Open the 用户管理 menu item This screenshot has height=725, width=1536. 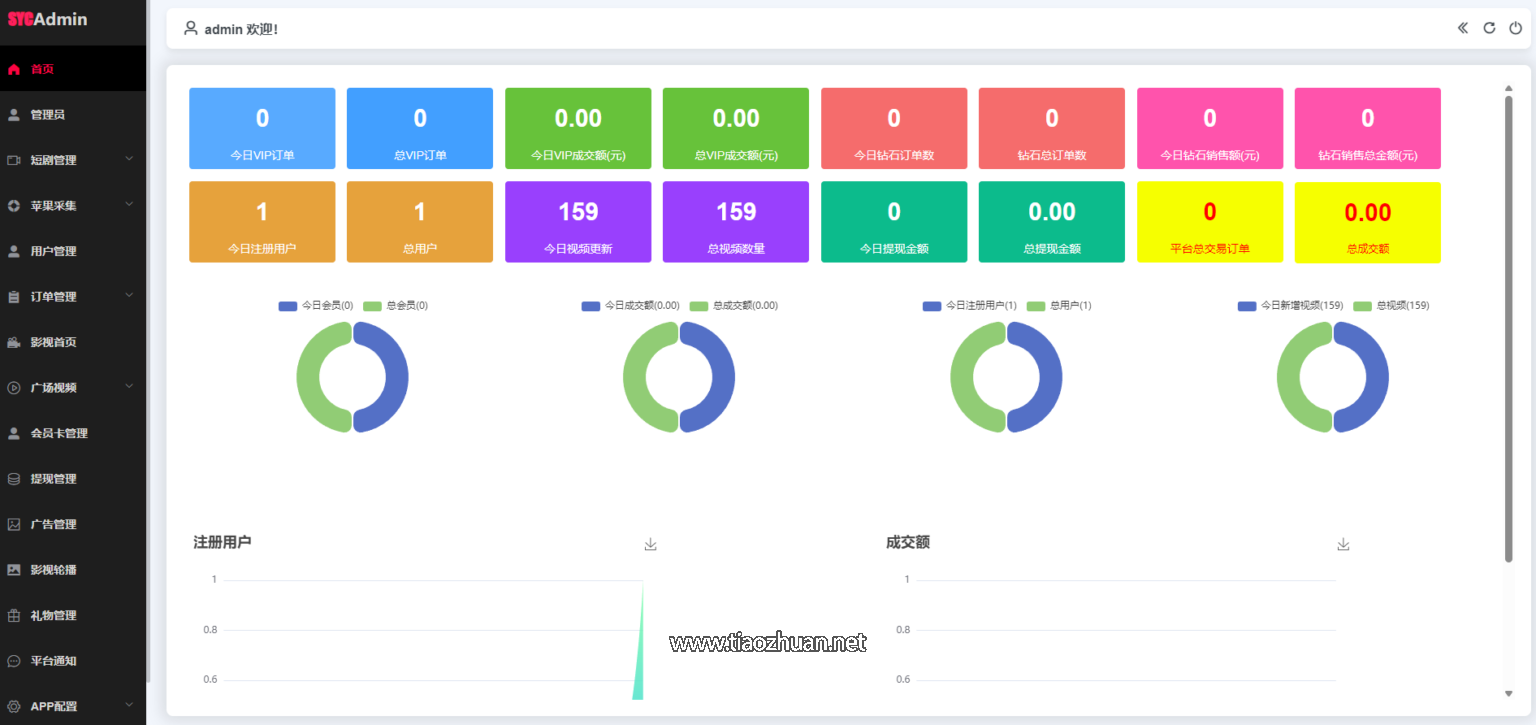tap(53, 251)
